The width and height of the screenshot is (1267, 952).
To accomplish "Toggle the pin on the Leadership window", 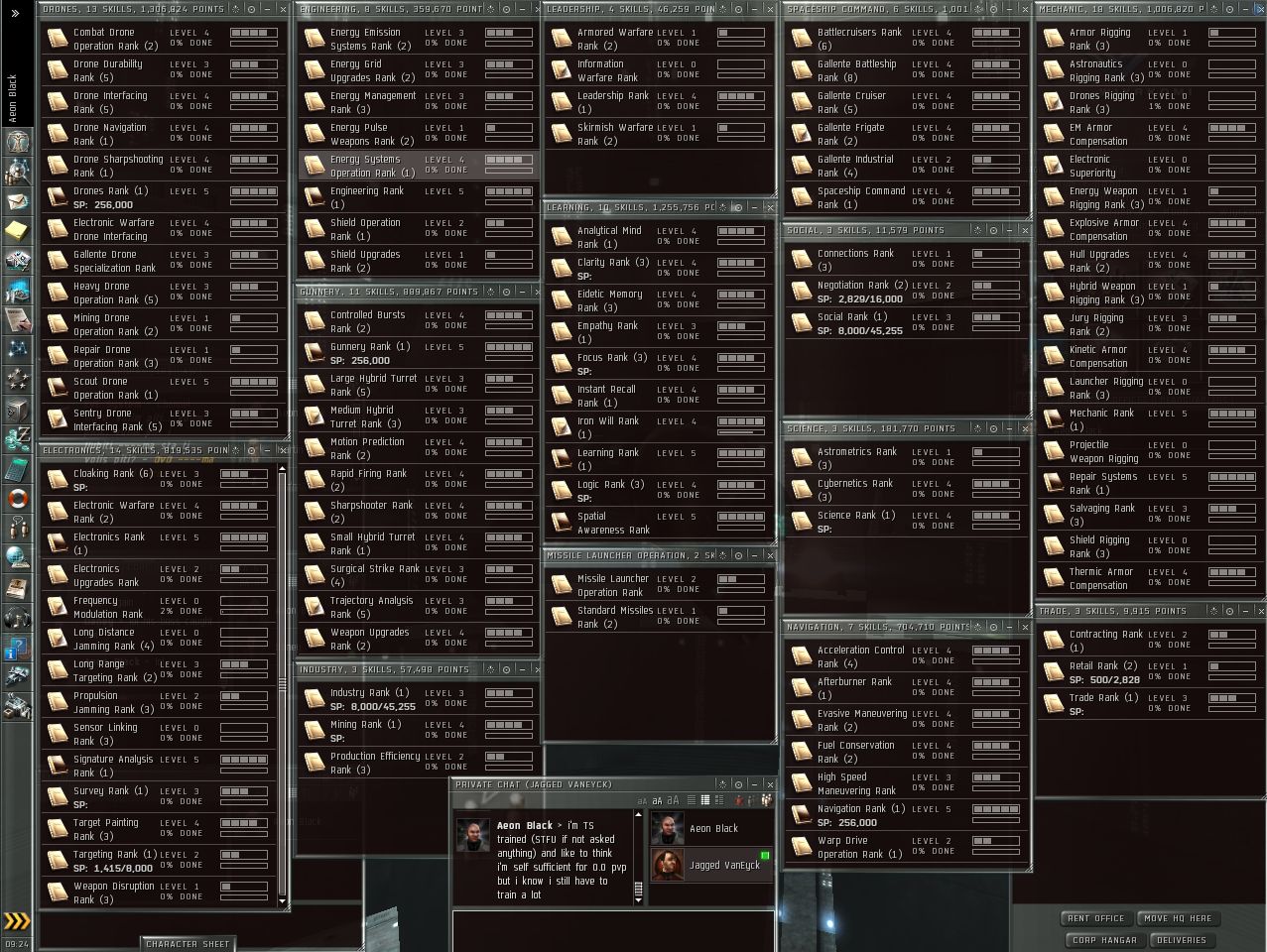I will pos(737,9).
